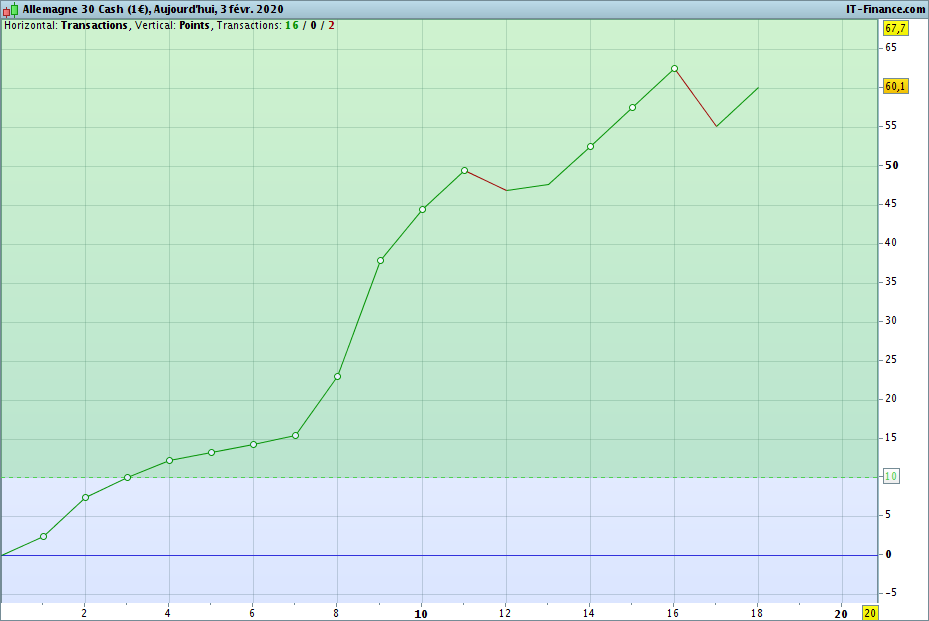
Task: Select the data point at transaction 5
Action: [x=212, y=453]
